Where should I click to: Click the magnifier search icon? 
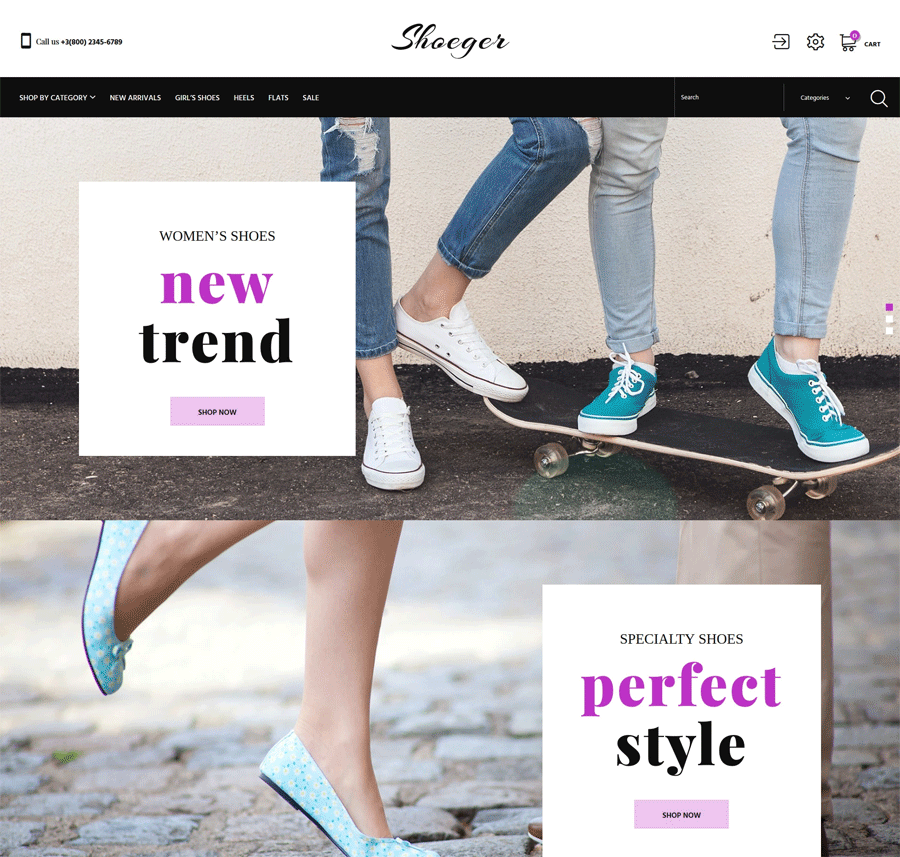coord(878,98)
